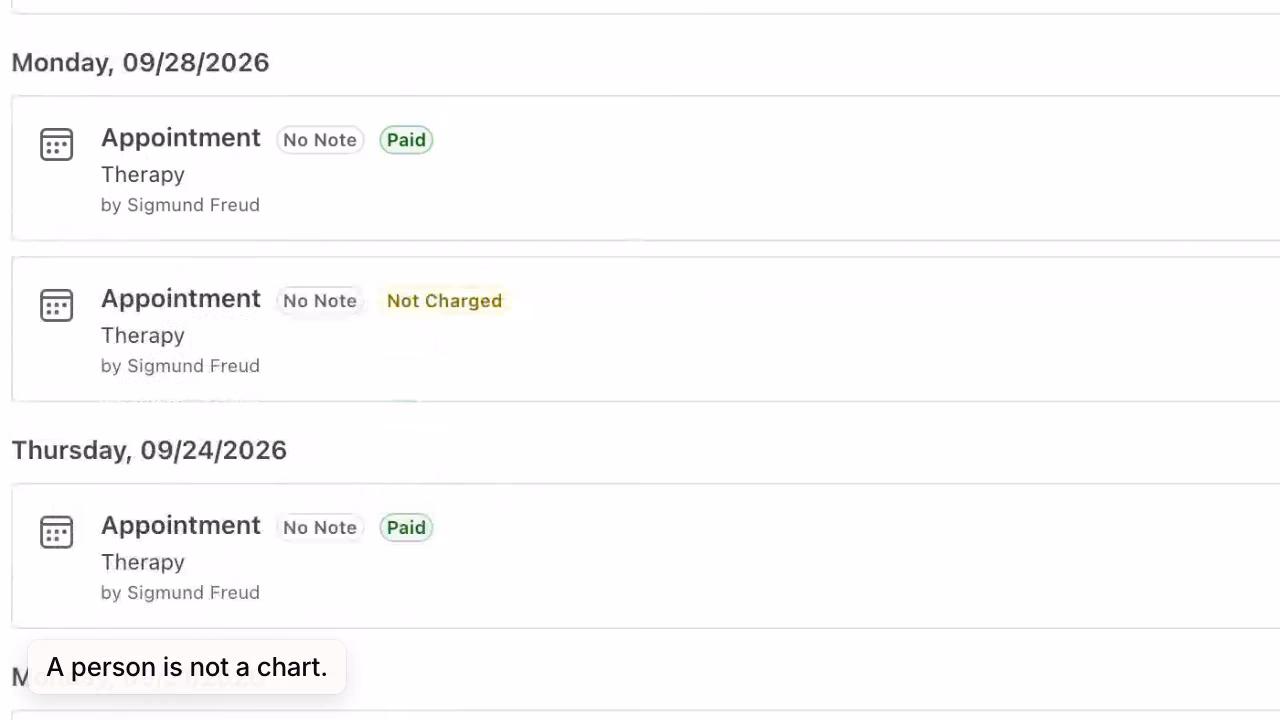Viewport: 1280px width, 720px height.
Task: Click 'by Sigmund Freud' in Monday's Paid appointment
Action: pos(180,205)
